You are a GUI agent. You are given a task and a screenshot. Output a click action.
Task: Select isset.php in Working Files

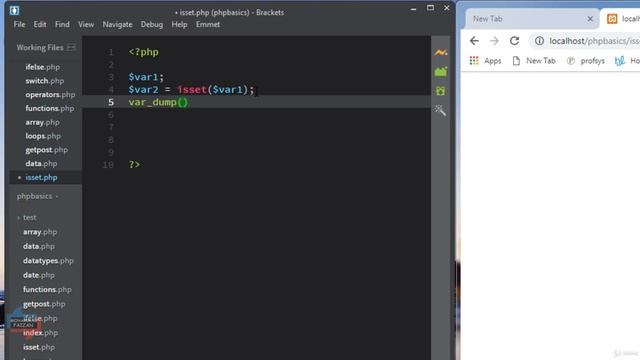pyautogui.click(x=41, y=178)
